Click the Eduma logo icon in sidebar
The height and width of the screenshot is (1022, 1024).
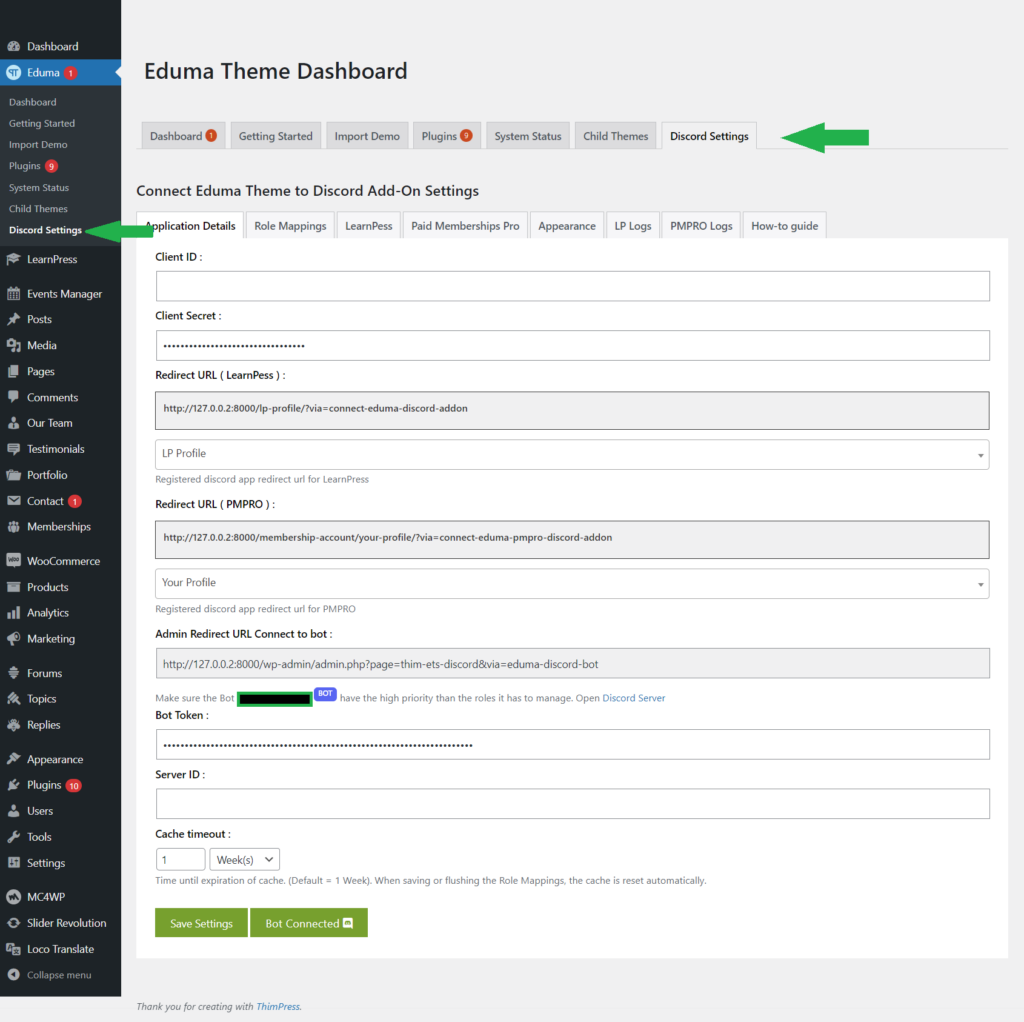(14, 72)
